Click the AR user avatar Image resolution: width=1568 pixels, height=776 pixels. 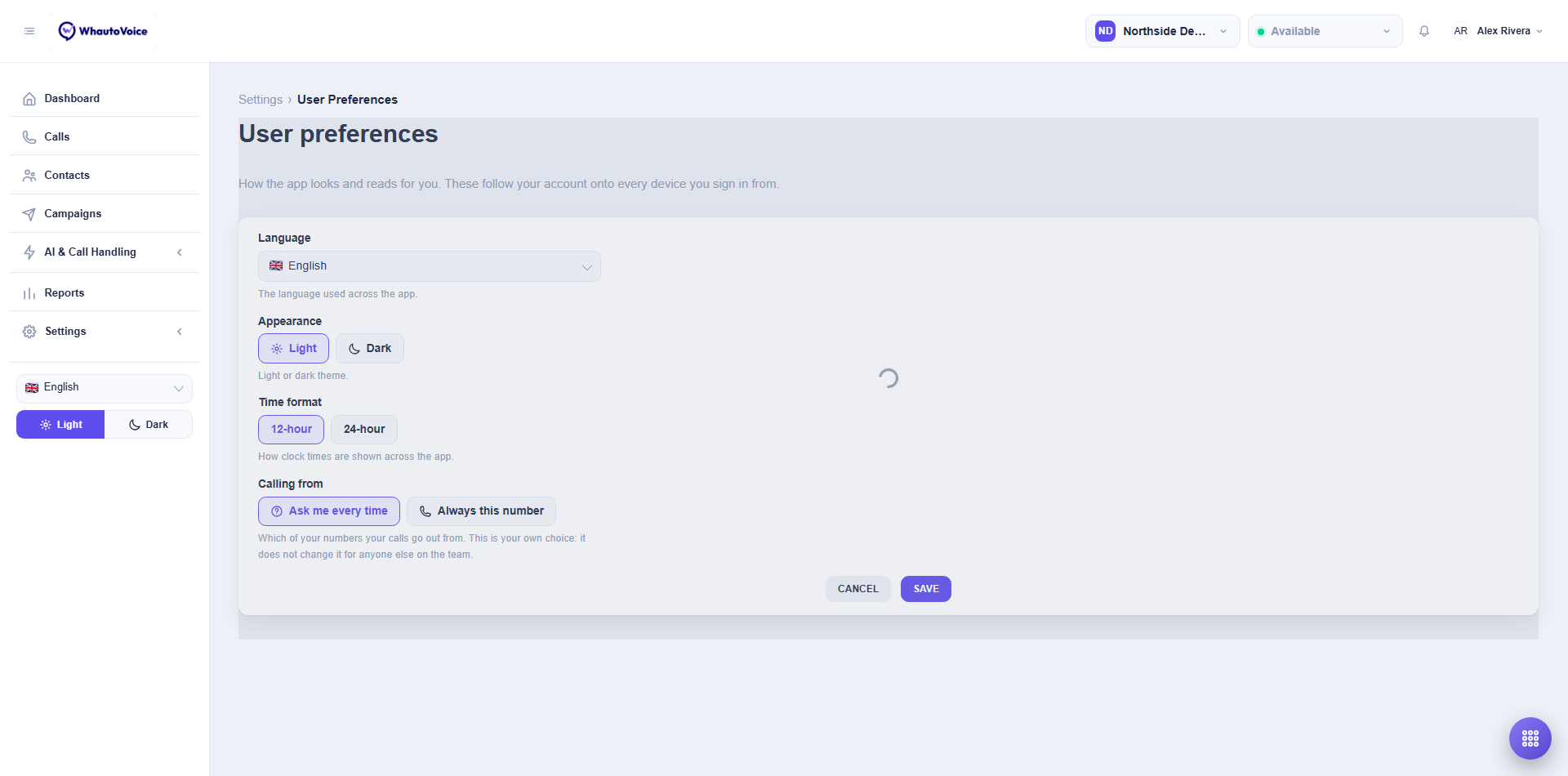(1460, 31)
